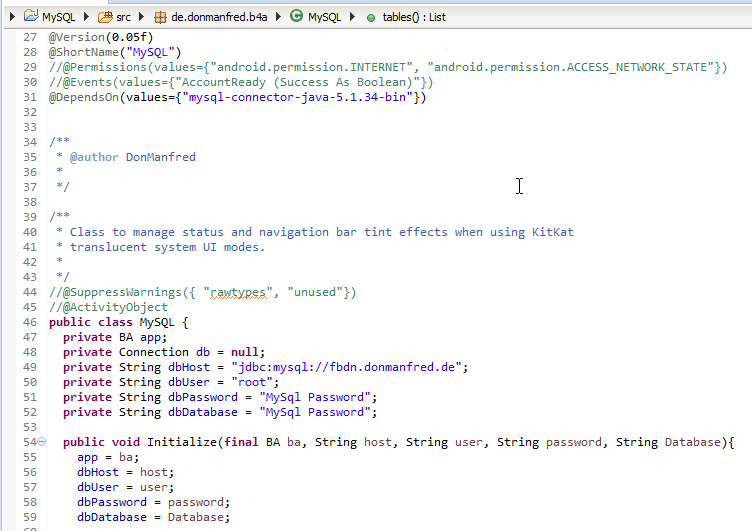Click the green method dot beside tables()

[x=371, y=17]
